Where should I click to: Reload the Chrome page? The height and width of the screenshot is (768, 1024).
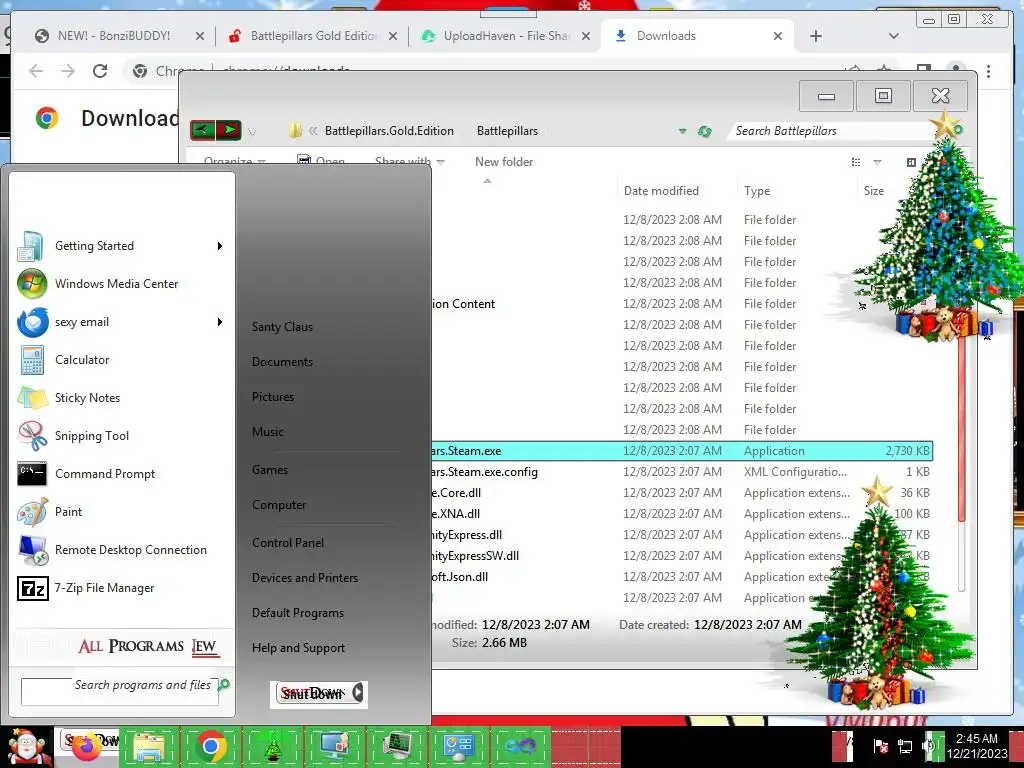click(x=100, y=71)
